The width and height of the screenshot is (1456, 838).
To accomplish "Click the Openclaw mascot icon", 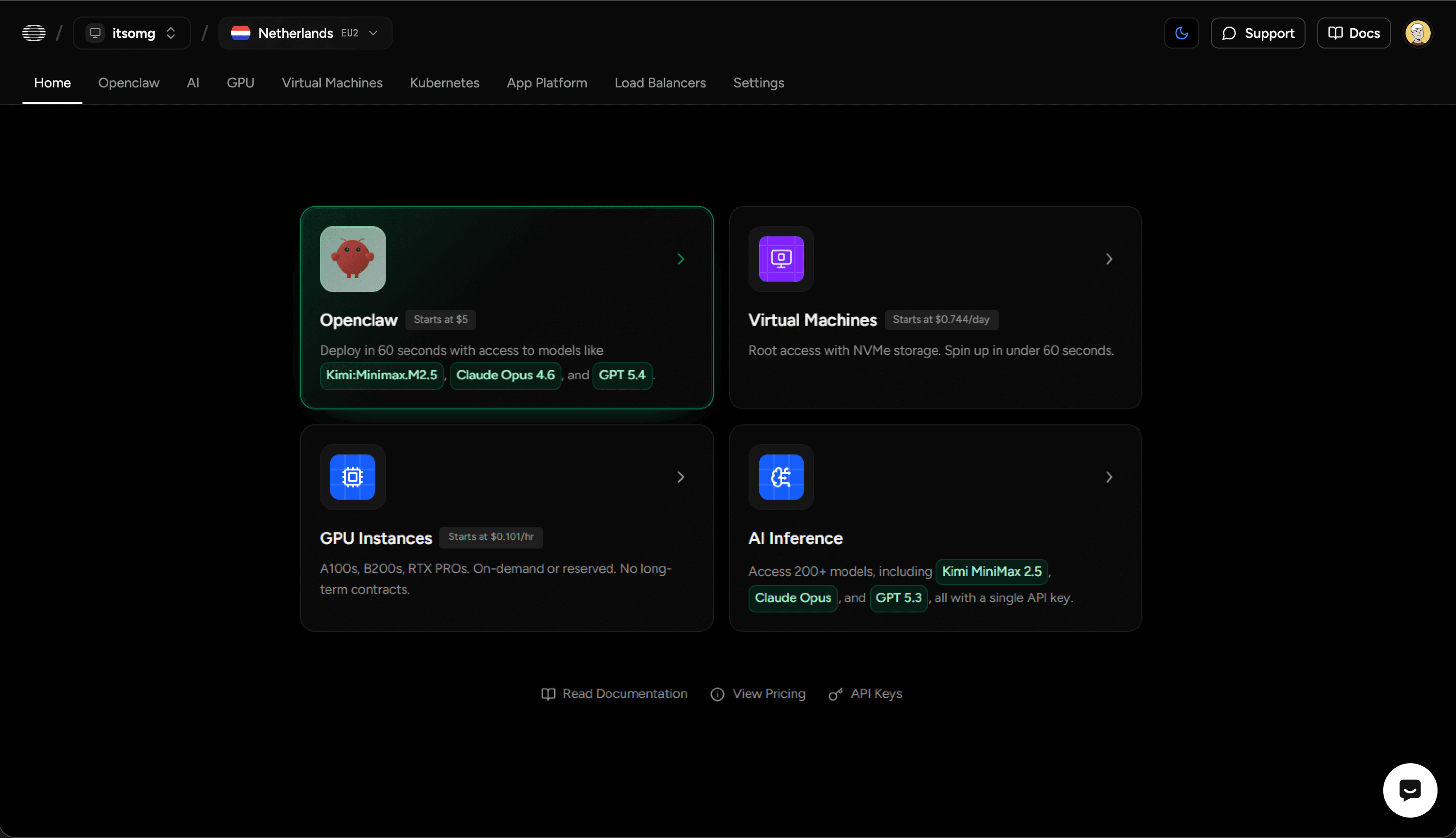I will 353,259.
